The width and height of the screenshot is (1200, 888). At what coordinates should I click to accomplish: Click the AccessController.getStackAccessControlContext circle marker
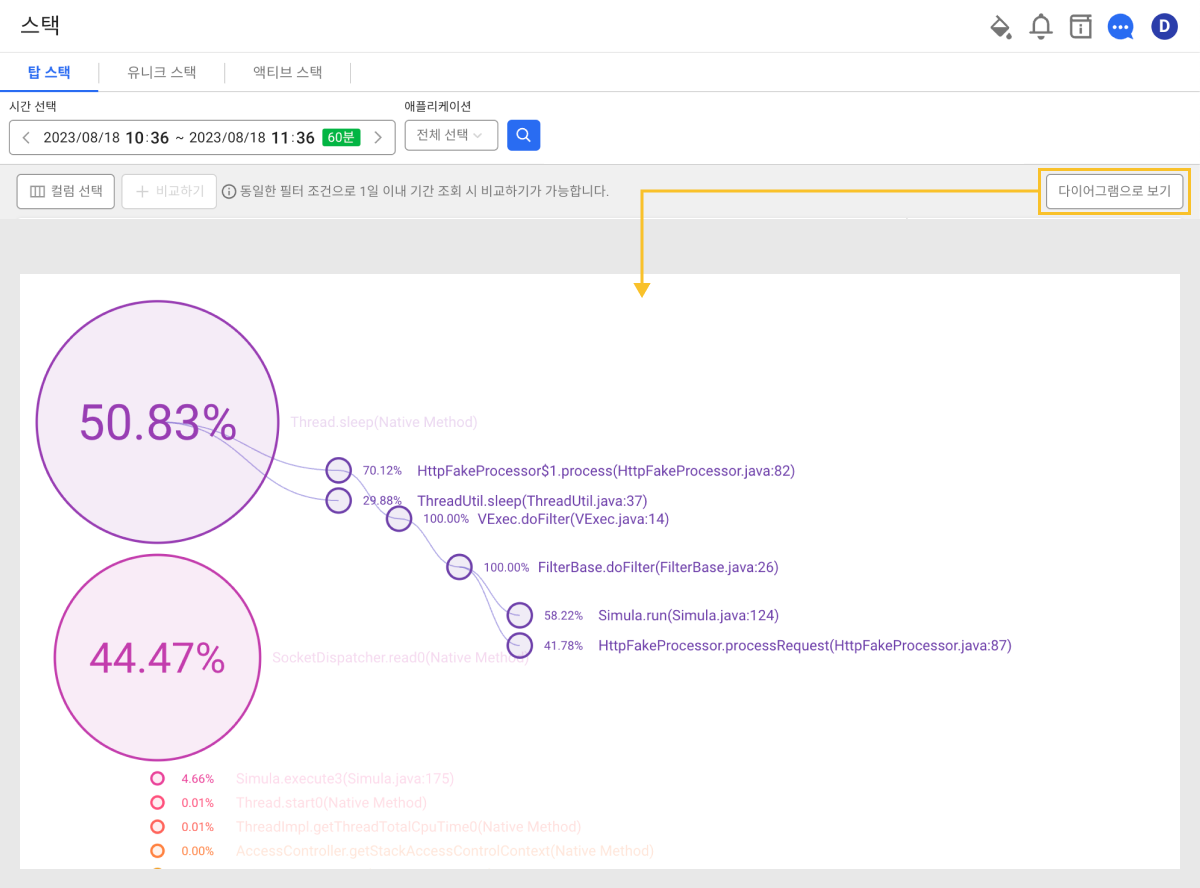pos(157,851)
